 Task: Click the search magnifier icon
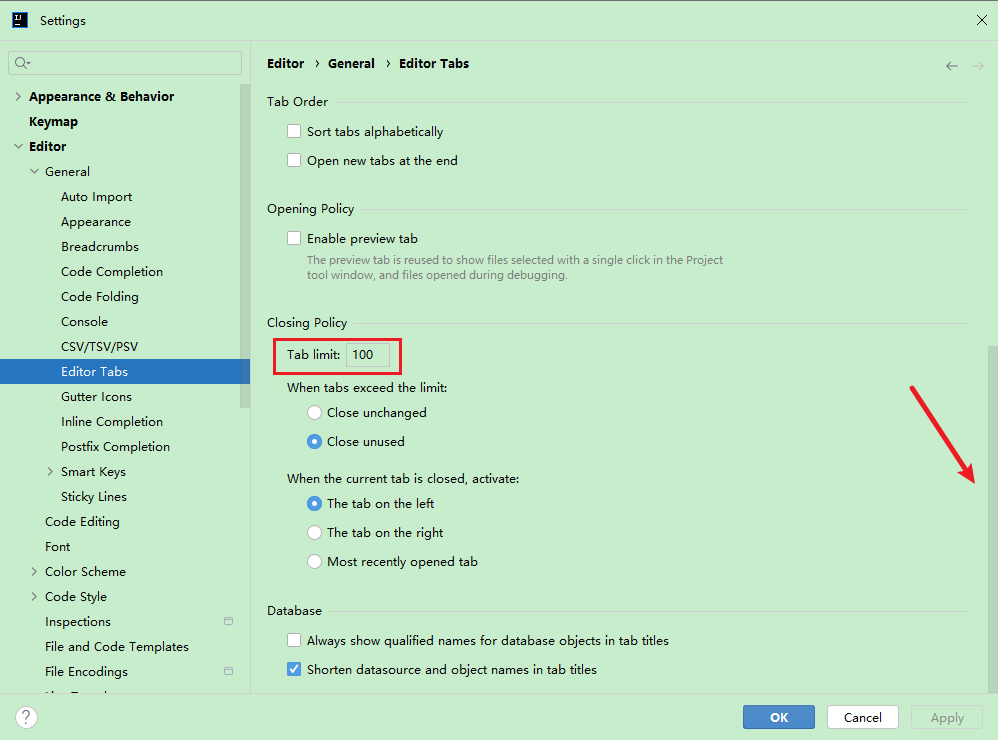[21, 63]
